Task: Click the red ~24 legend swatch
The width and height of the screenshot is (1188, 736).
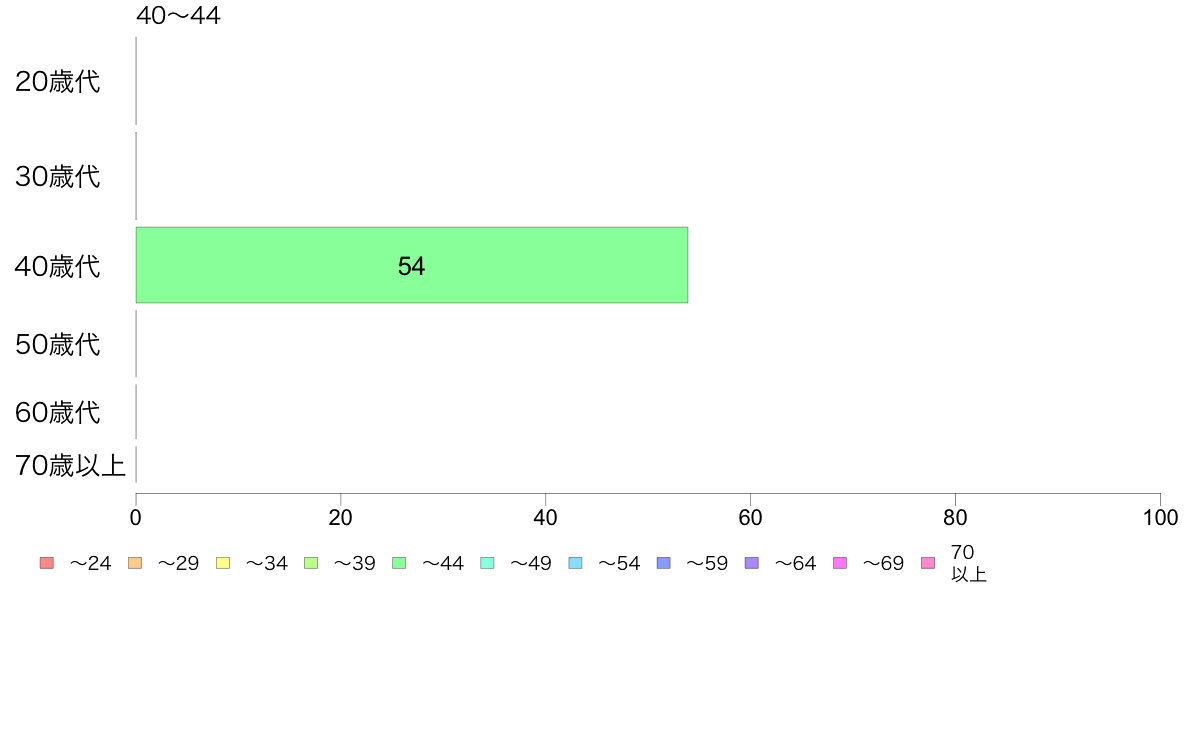Action: coord(47,563)
